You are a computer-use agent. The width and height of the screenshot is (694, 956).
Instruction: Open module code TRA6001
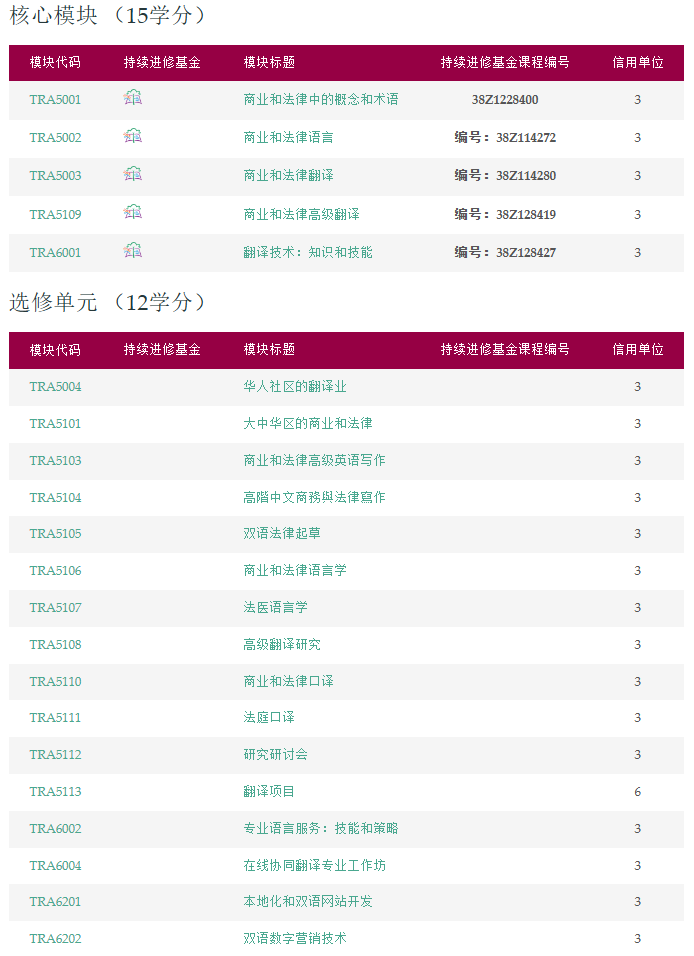pyautogui.click(x=55, y=252)
